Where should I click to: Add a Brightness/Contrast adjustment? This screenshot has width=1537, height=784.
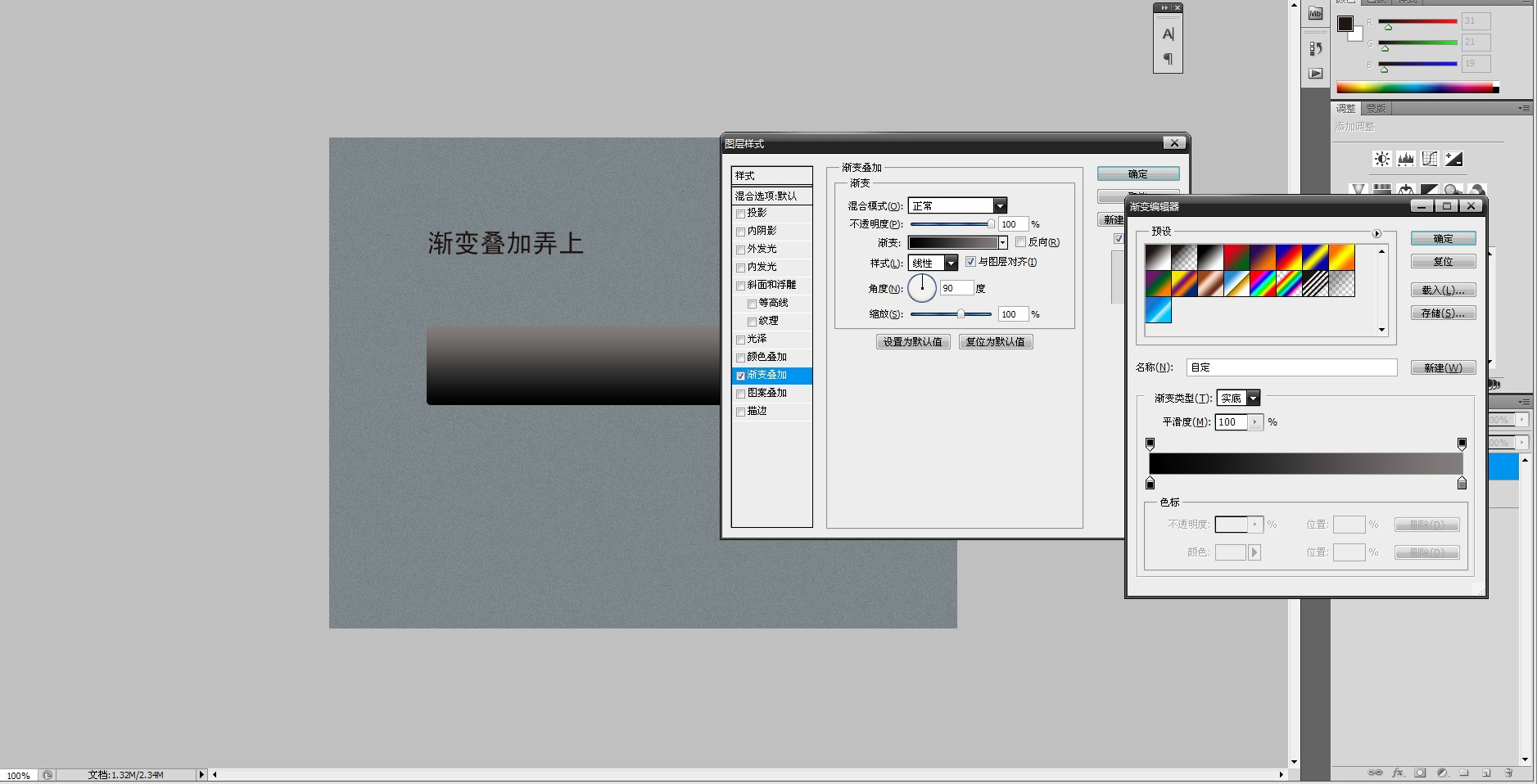1382,159
